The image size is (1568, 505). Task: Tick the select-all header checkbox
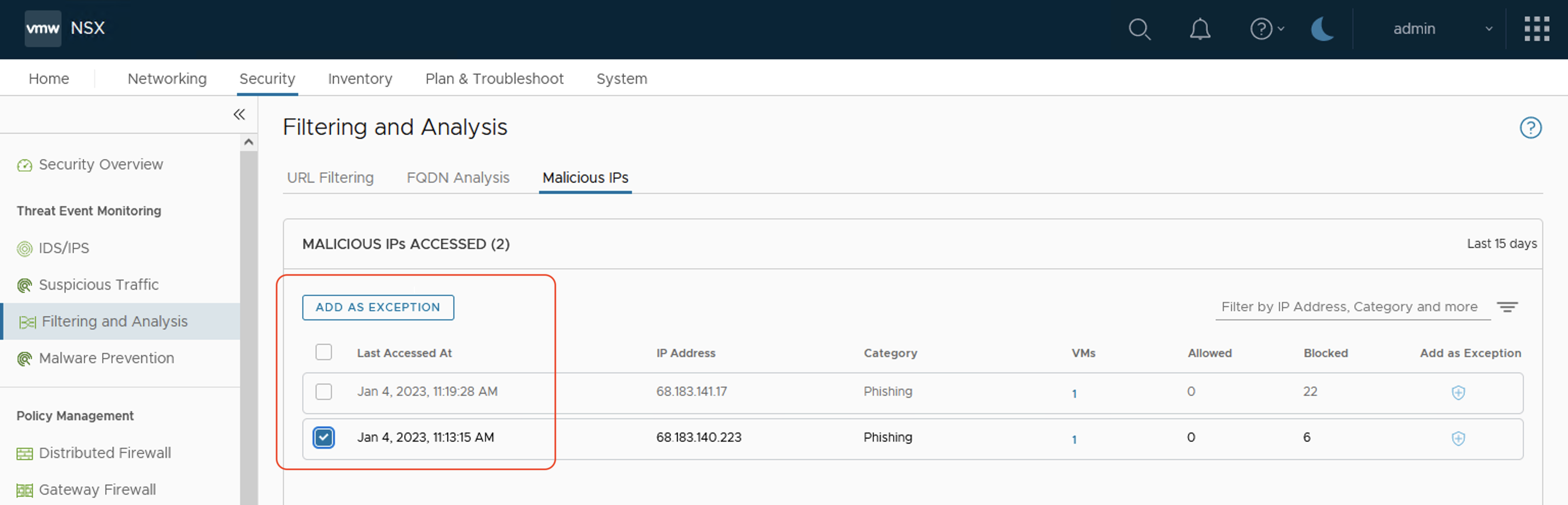[x=324, y=352]
